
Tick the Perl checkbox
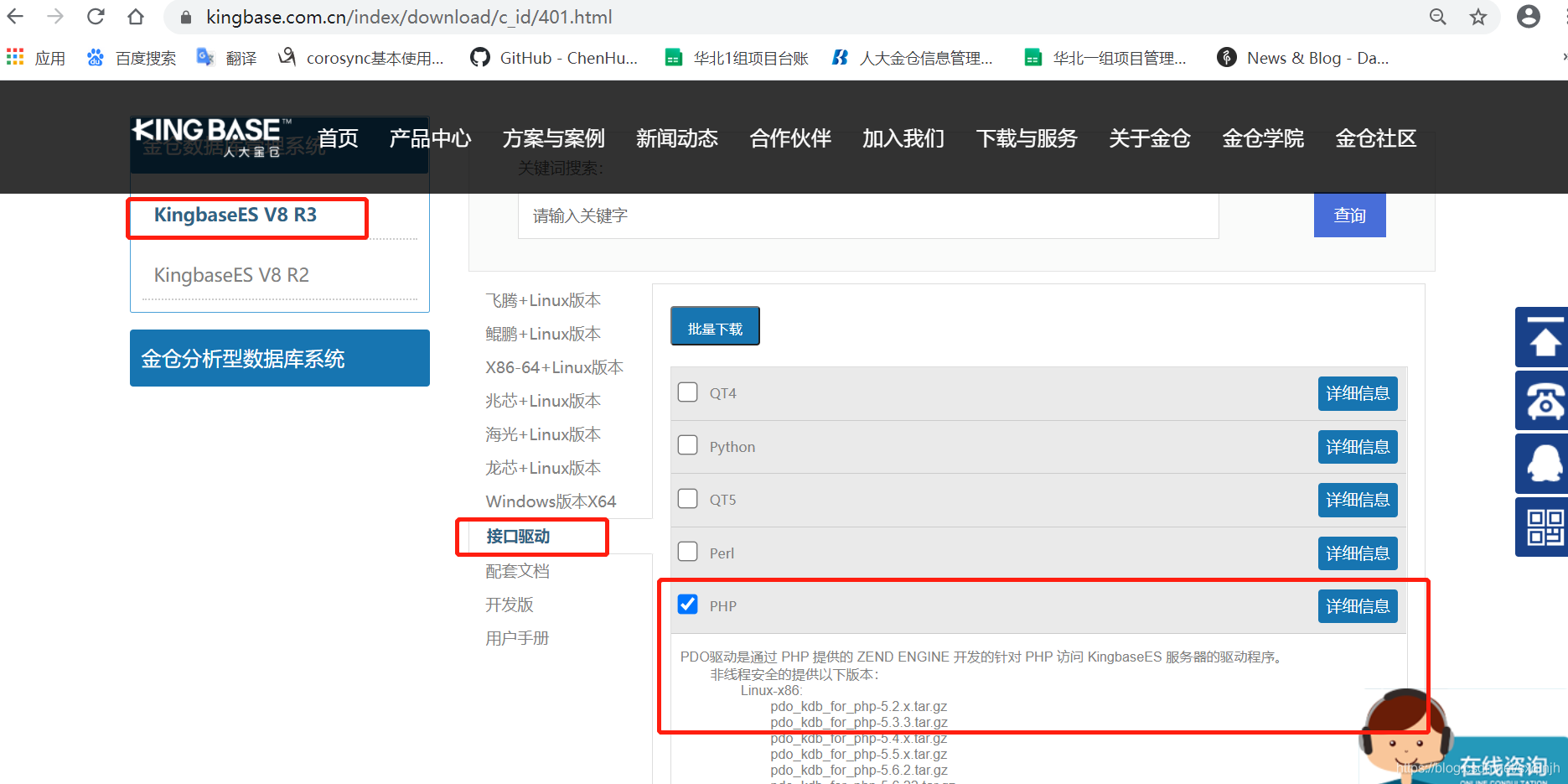[687, 552]
